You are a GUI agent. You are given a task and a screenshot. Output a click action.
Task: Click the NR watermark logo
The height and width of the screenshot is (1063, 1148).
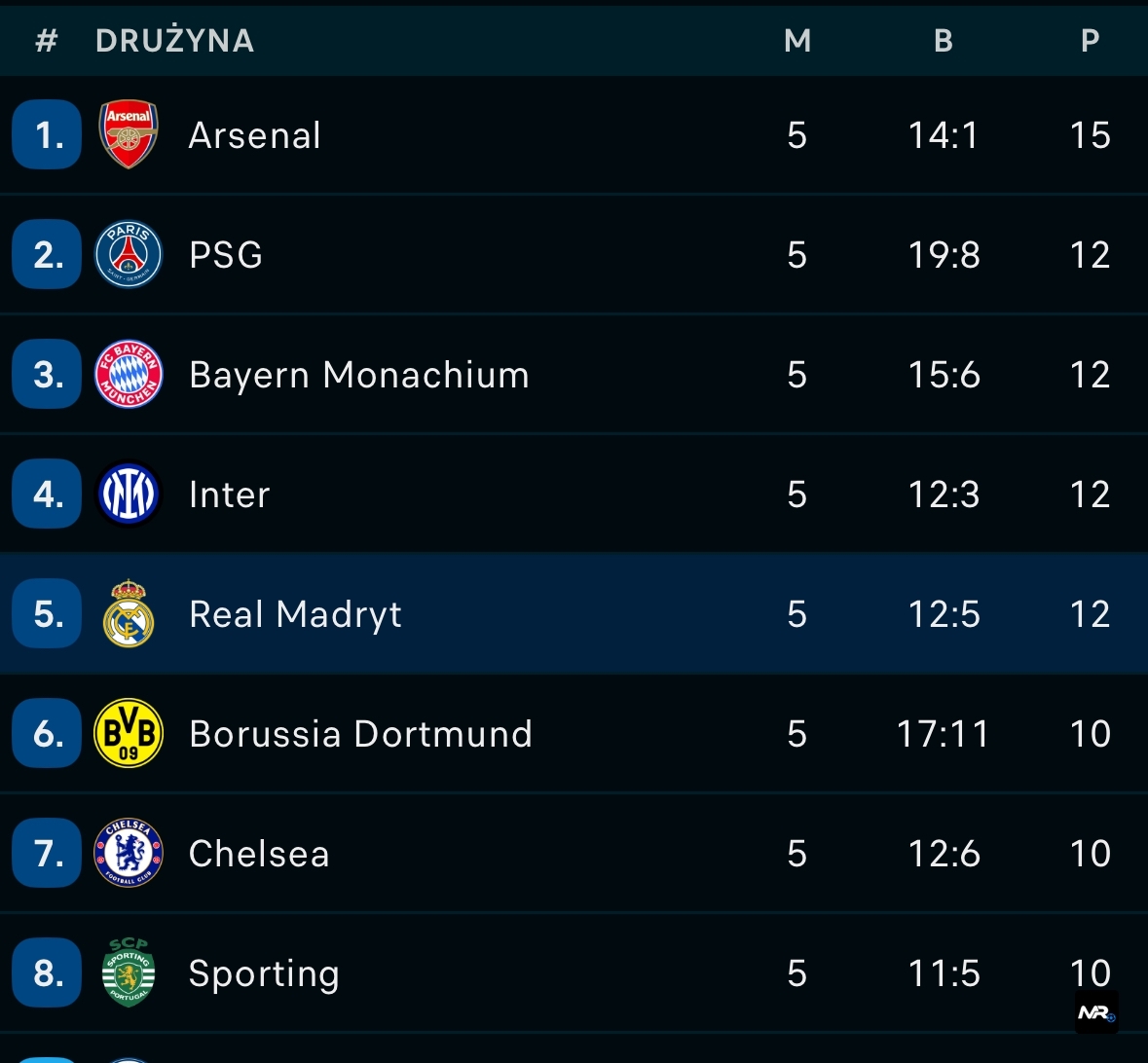coord(1096,1013)
